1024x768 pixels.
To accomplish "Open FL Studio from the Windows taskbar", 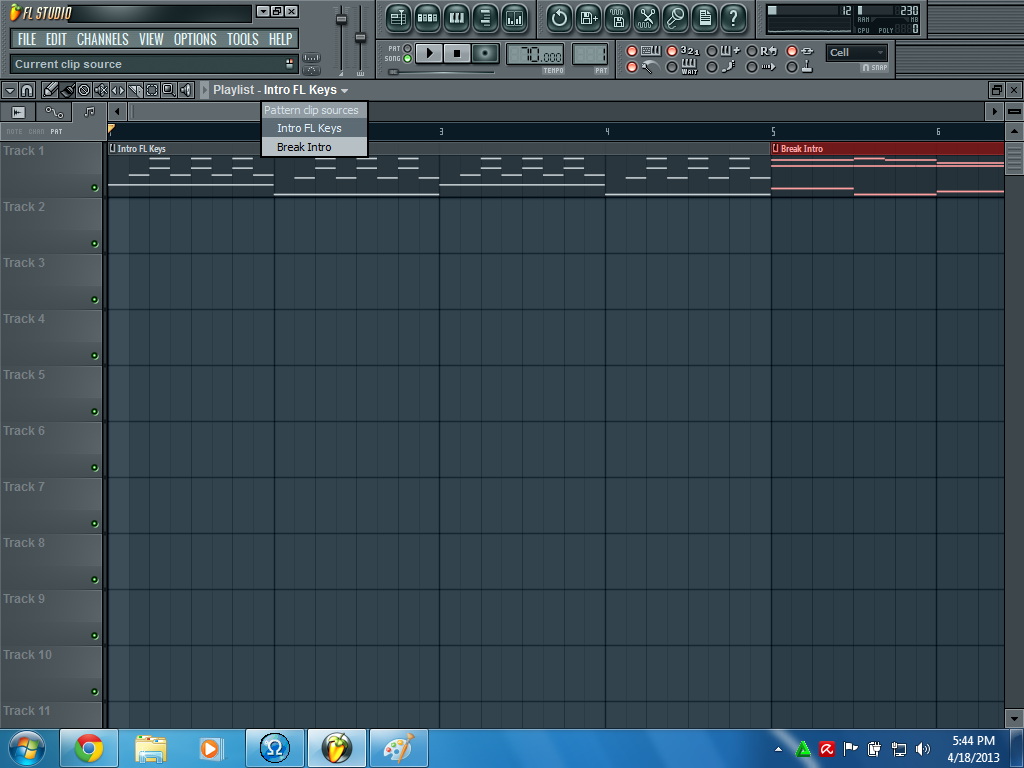I will tap(337, 748).
